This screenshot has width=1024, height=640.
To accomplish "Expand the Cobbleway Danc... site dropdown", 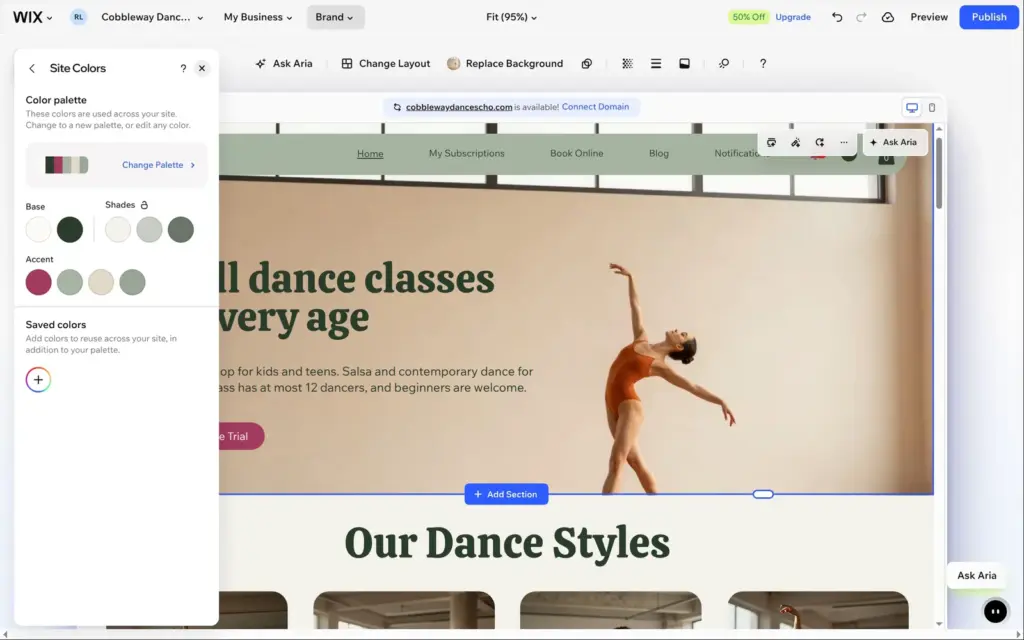I will coord(152,17).
